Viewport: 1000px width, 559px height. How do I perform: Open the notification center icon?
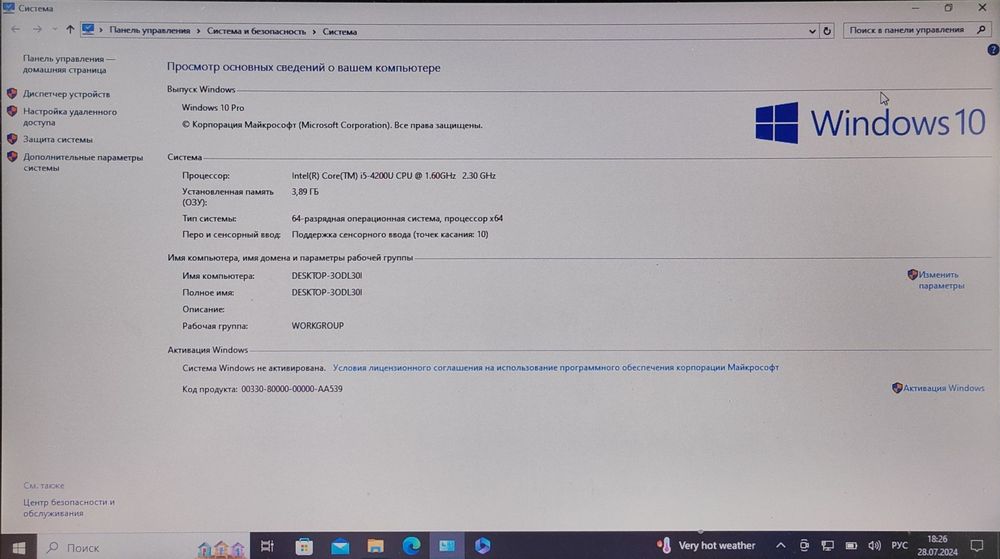click(x=977, y=546)
